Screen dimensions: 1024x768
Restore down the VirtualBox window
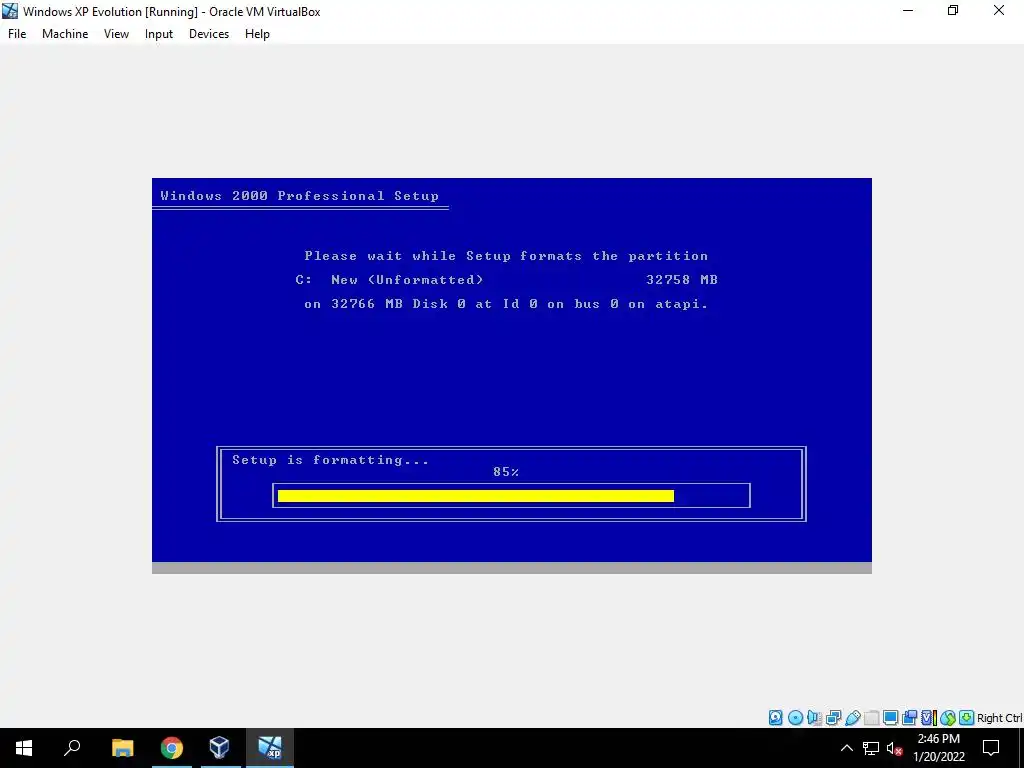(953, 11)
